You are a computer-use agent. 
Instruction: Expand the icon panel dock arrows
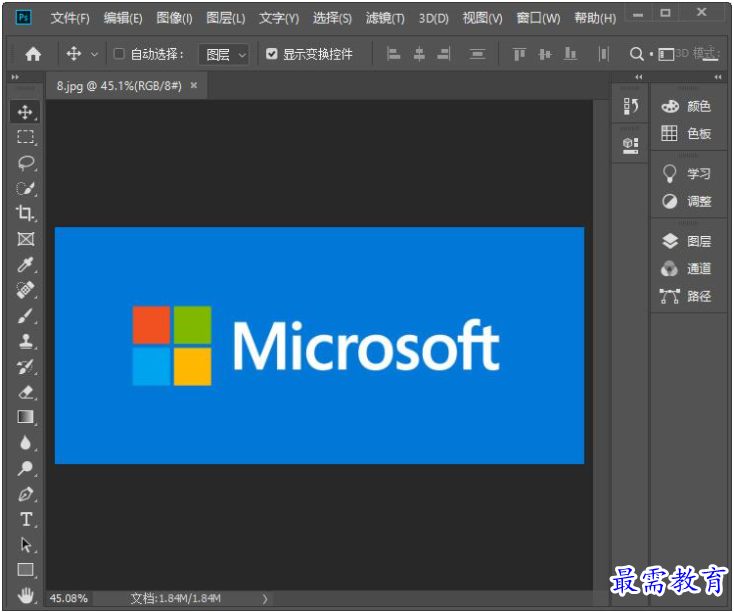tap(639, 77)
